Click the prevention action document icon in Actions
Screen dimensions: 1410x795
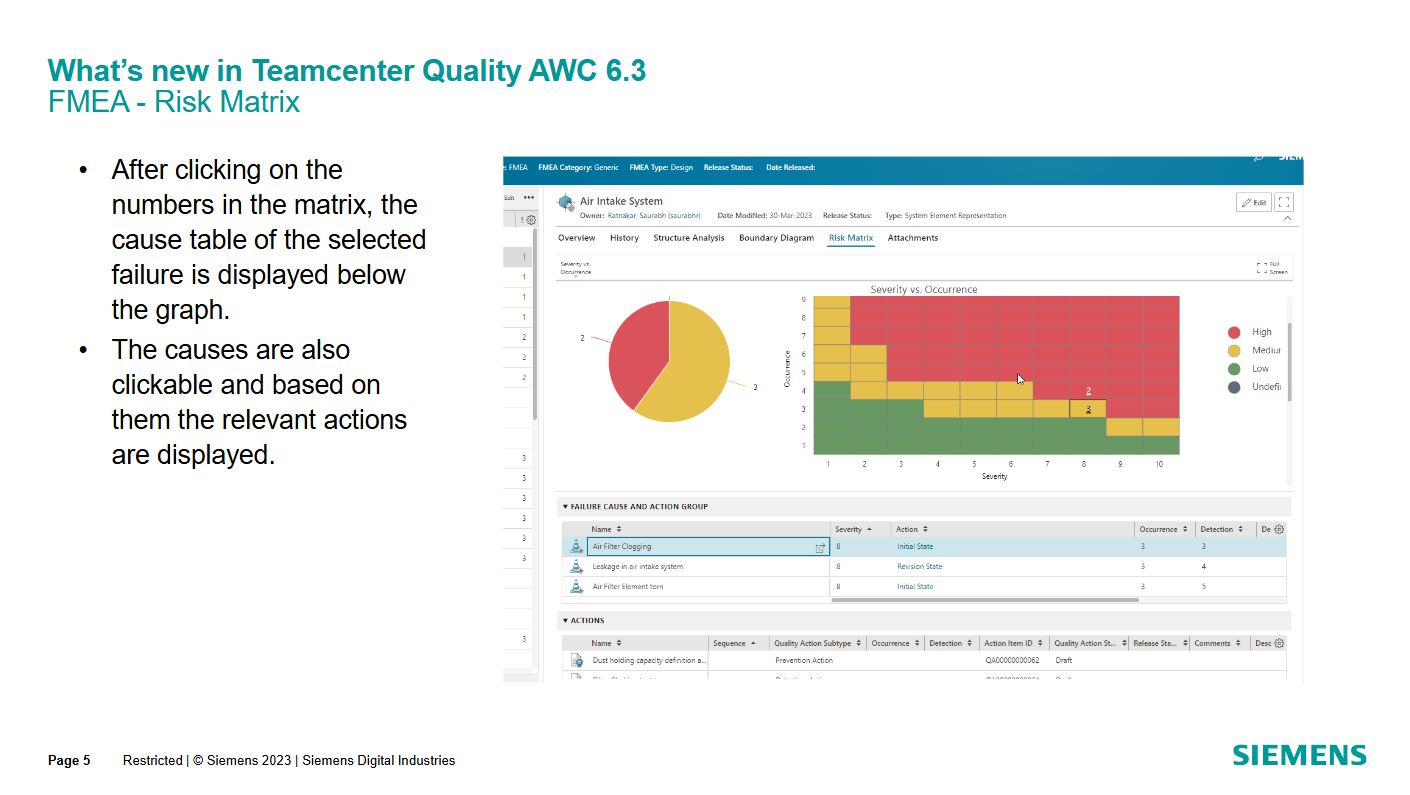point(575,659)
